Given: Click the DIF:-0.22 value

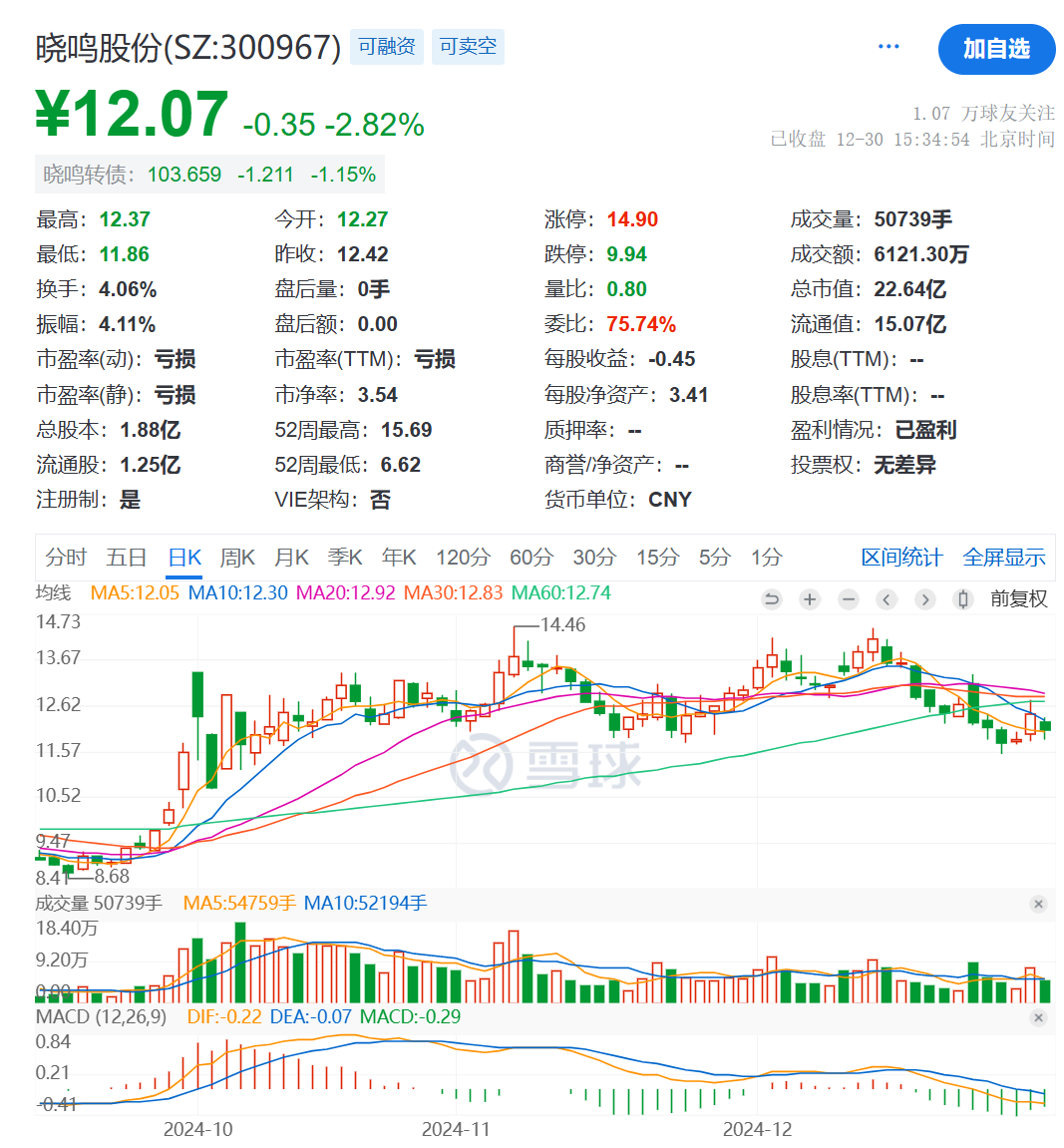Looking at the screenshot, I should (x=224, y=1017).
